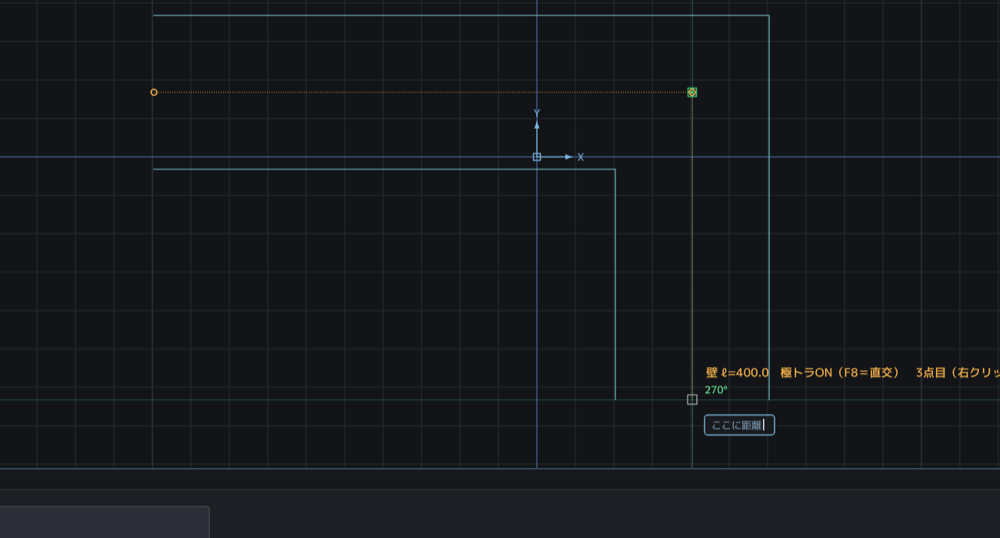
Task: Click the ここに距離 distance input field
Action: (x=739, y=425)
